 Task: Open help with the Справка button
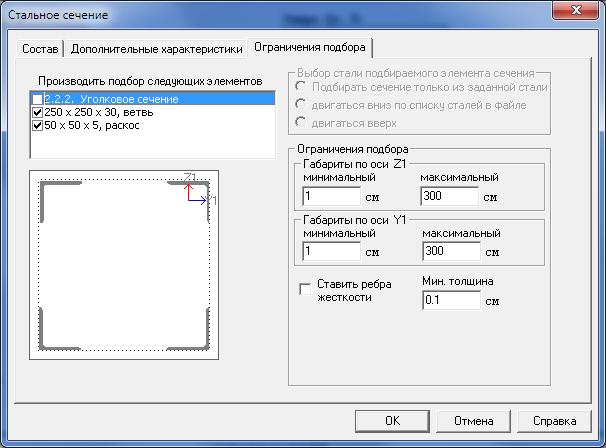tap(553, 420)
